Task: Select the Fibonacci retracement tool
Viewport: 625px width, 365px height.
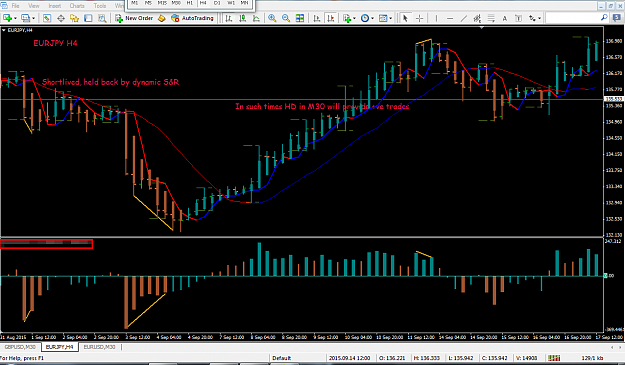Action: coord(491,18)
